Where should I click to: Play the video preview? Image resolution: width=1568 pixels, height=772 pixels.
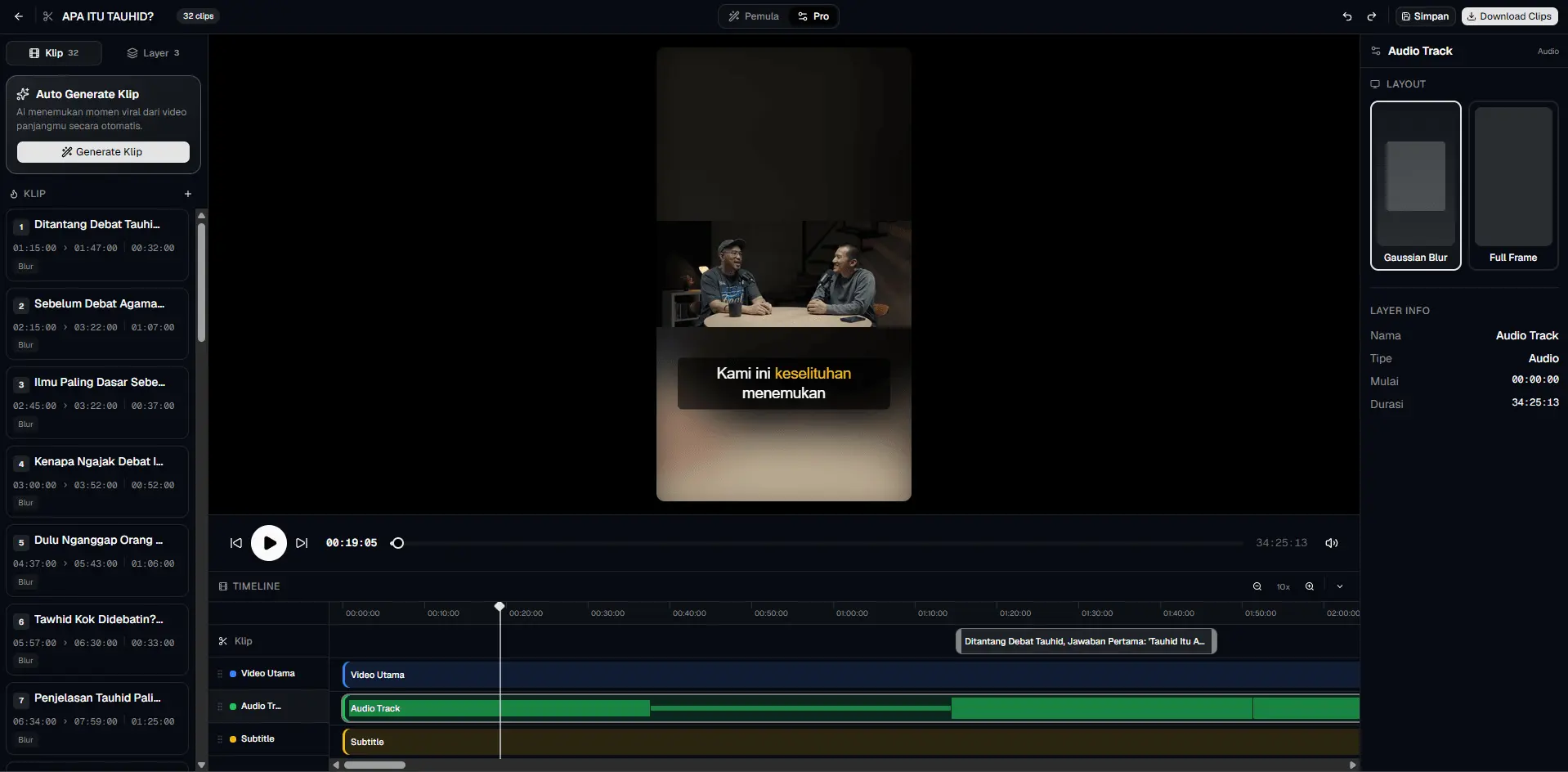click(269, 543)
